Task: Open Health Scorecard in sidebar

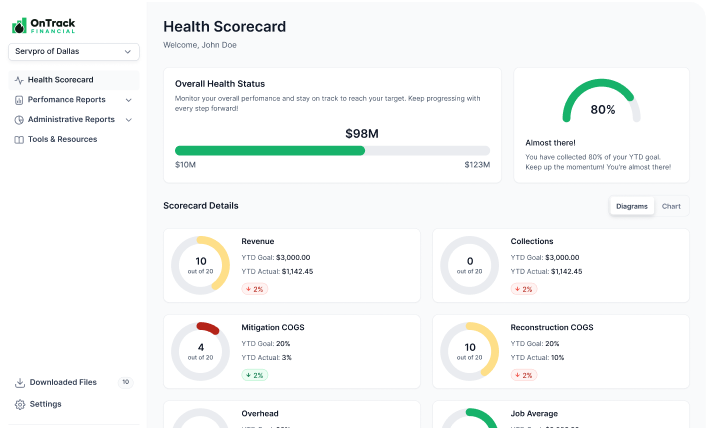Action: (61, 80)
